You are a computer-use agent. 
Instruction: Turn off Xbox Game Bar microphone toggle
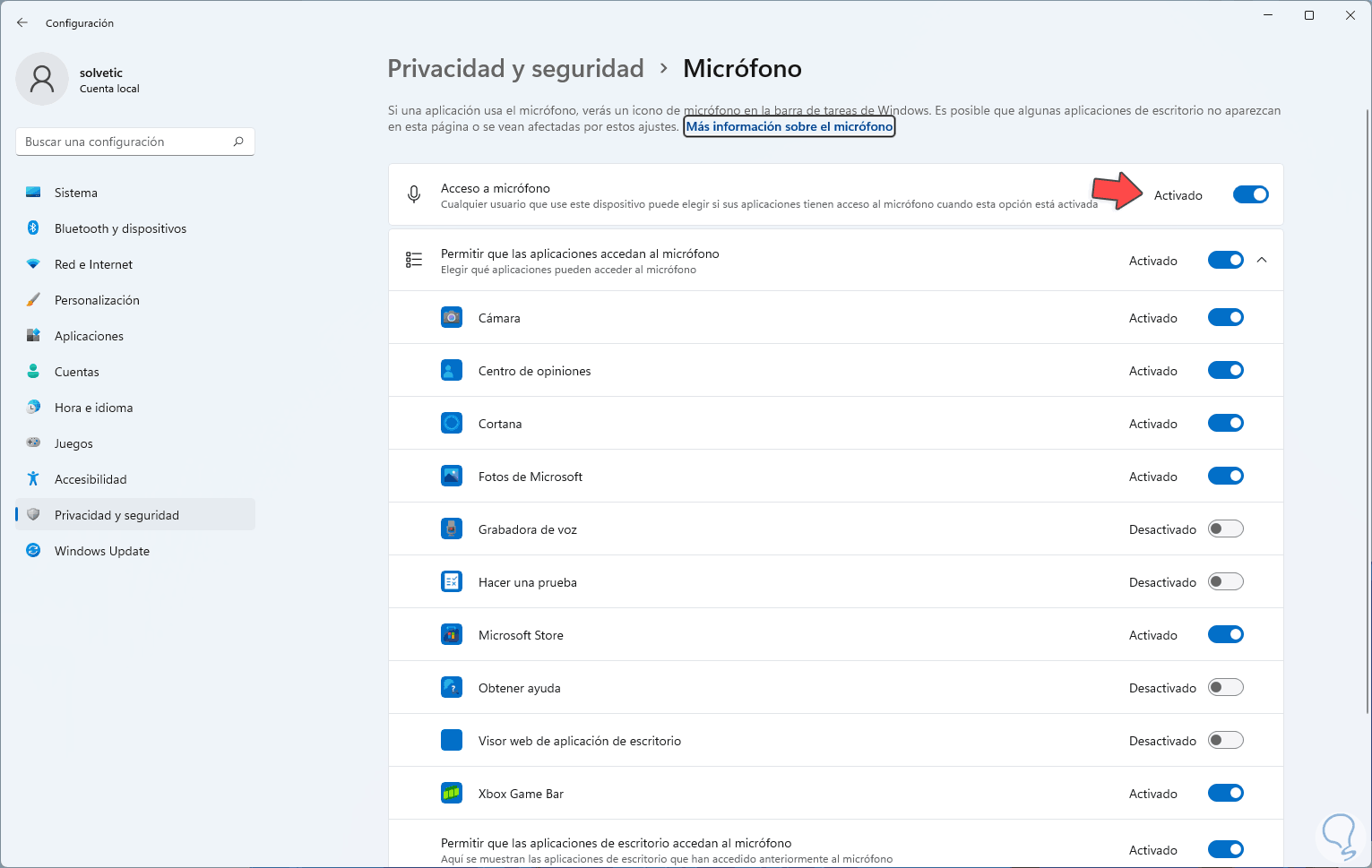tap(1226, 793)
